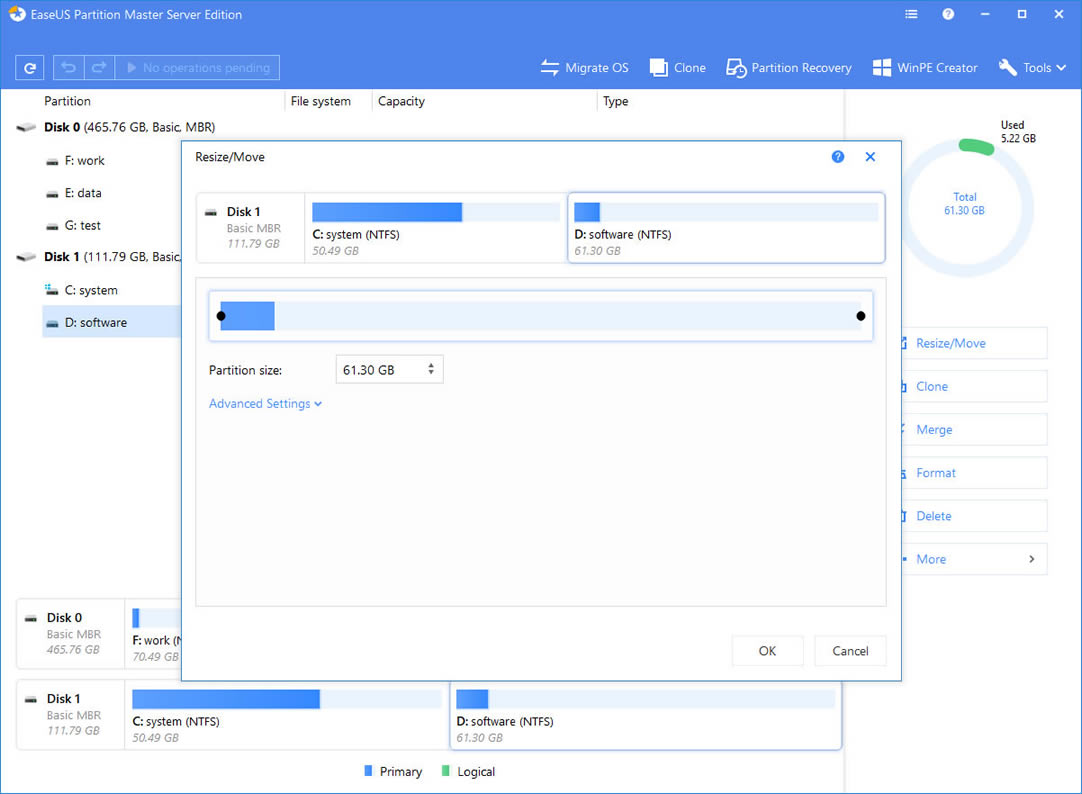Image resolution: width=1082 pixels, height=794 pixels.
Task: Launch the Clone tool in top toolbar
Action: (678, 68)
